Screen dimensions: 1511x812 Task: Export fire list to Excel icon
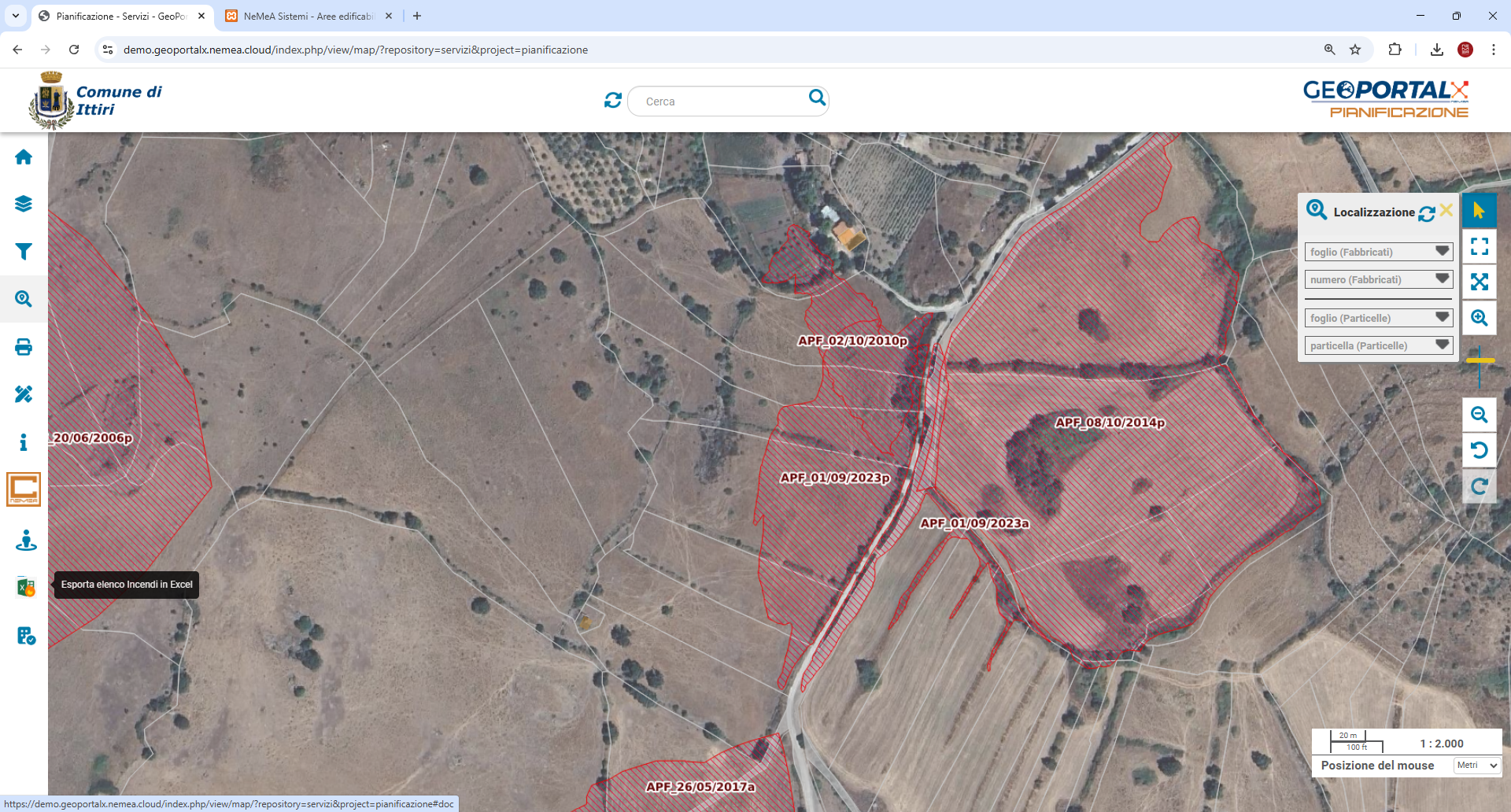25,587
